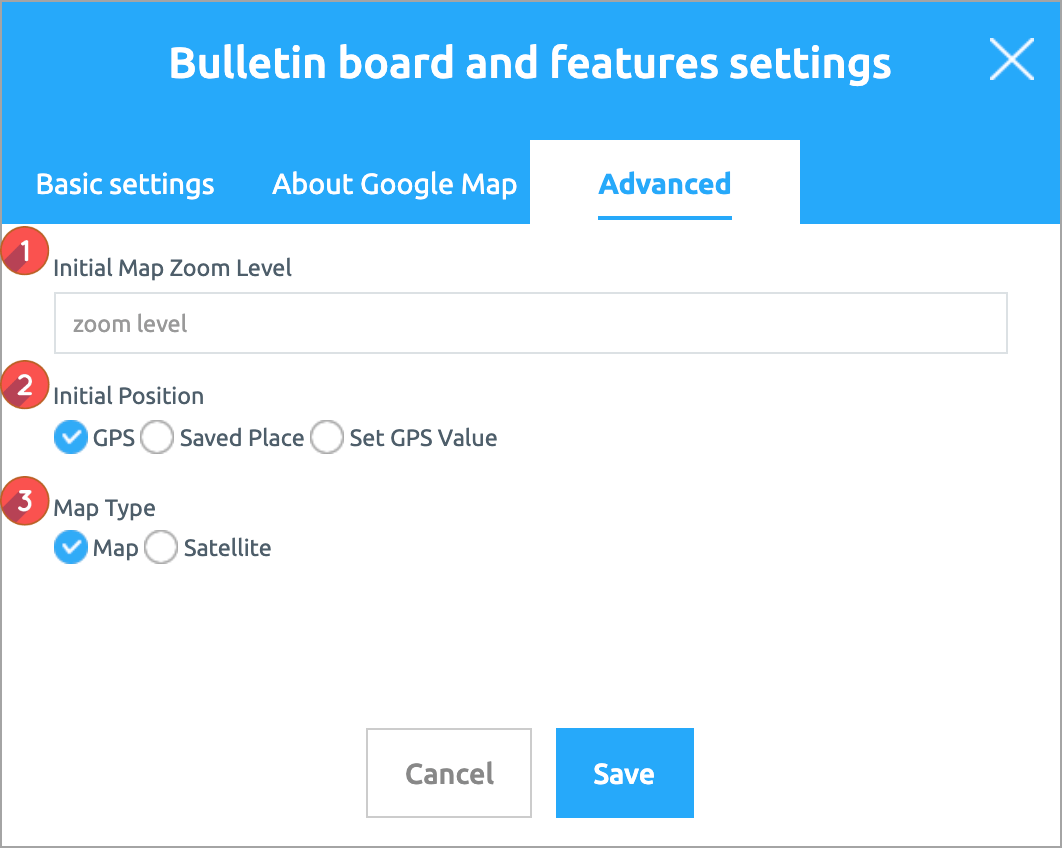1062x848 pixels.
Task: Select the Set GPS Value option
Action: 327,438
